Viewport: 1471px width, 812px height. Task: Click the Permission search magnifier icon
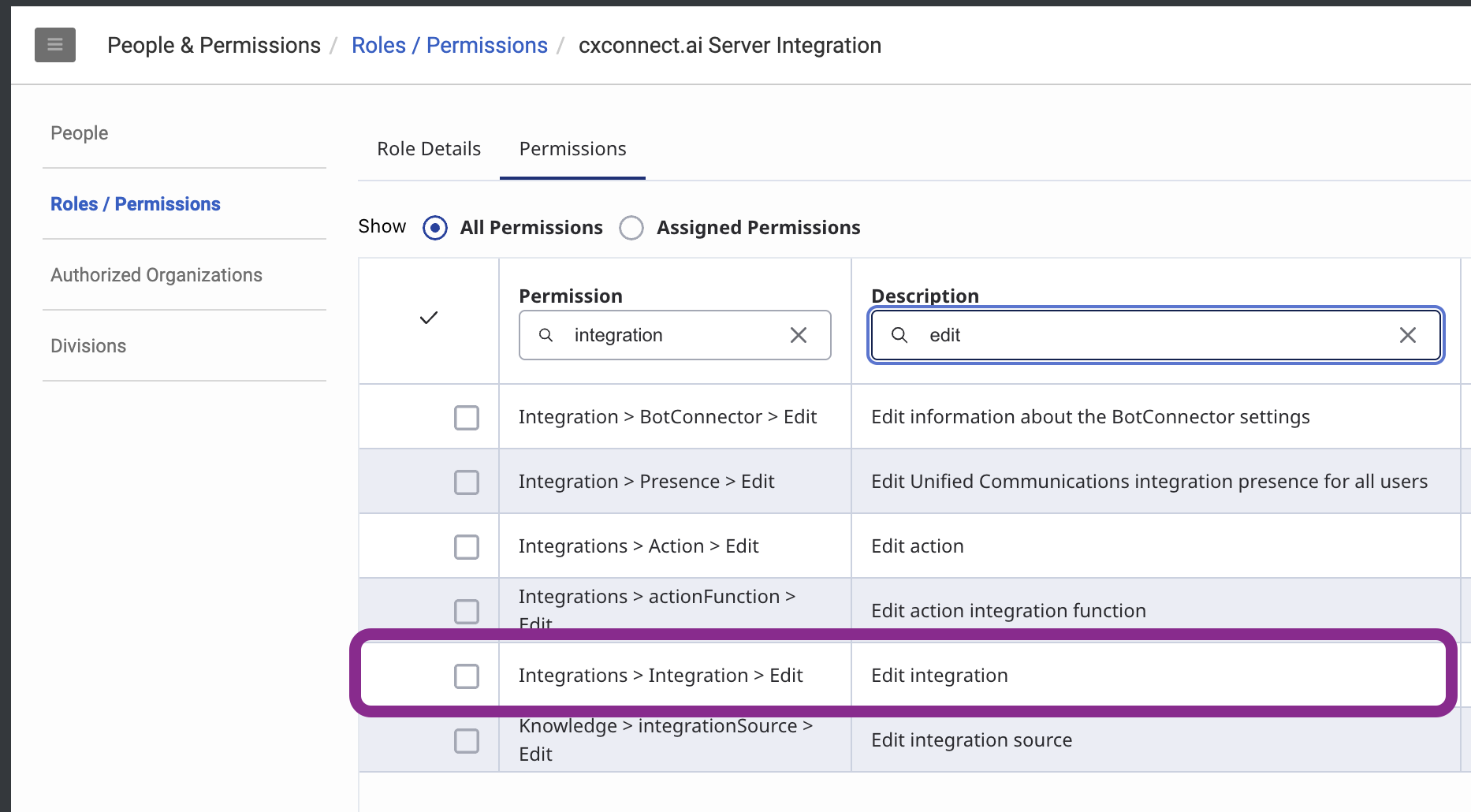[546, 335]
